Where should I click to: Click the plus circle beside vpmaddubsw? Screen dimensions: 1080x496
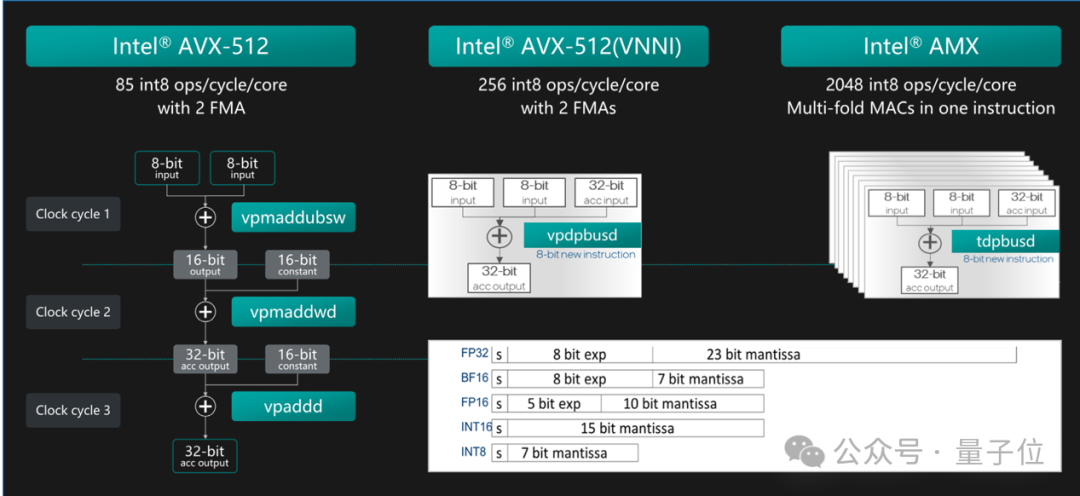pos(205,216)
